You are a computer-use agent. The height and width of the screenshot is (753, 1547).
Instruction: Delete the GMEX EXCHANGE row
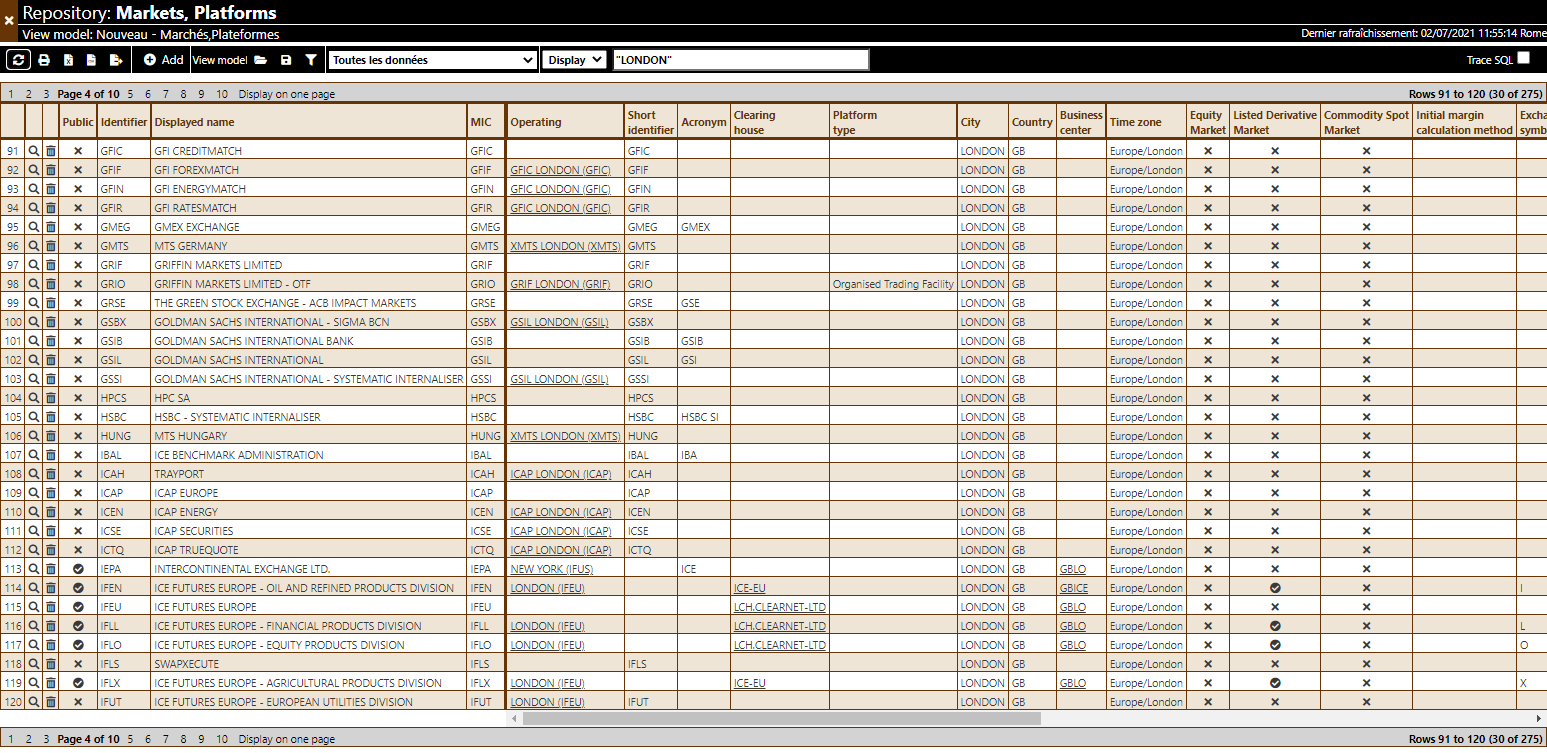(x=51, y=227)
